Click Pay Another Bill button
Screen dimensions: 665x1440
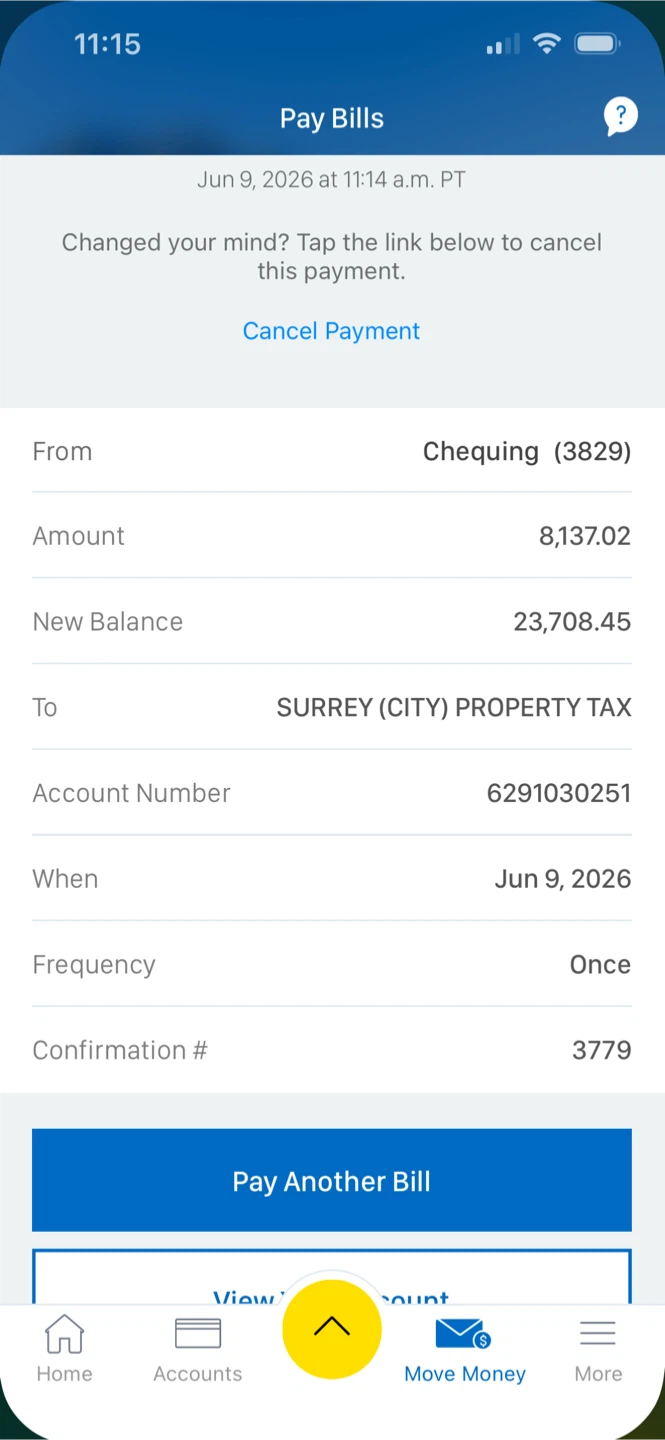[x=332, y=1180]
